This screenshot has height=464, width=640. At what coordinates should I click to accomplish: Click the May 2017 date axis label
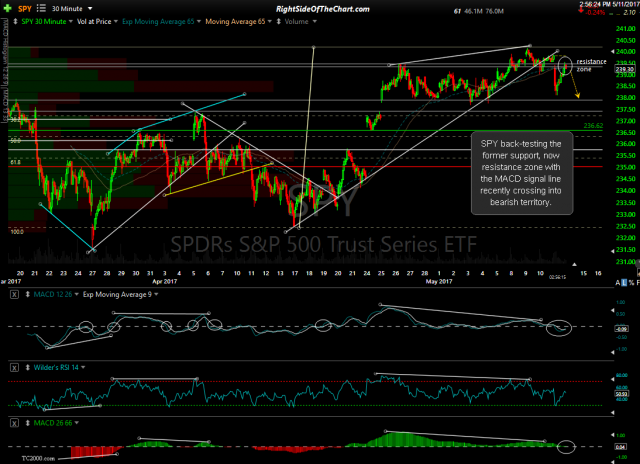pyautogui.click(x=439, y=281)
